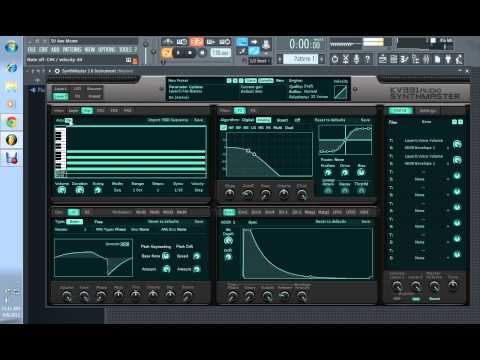Start playback with FL Studio play button

pyautogui.click(x=179, y=53)
